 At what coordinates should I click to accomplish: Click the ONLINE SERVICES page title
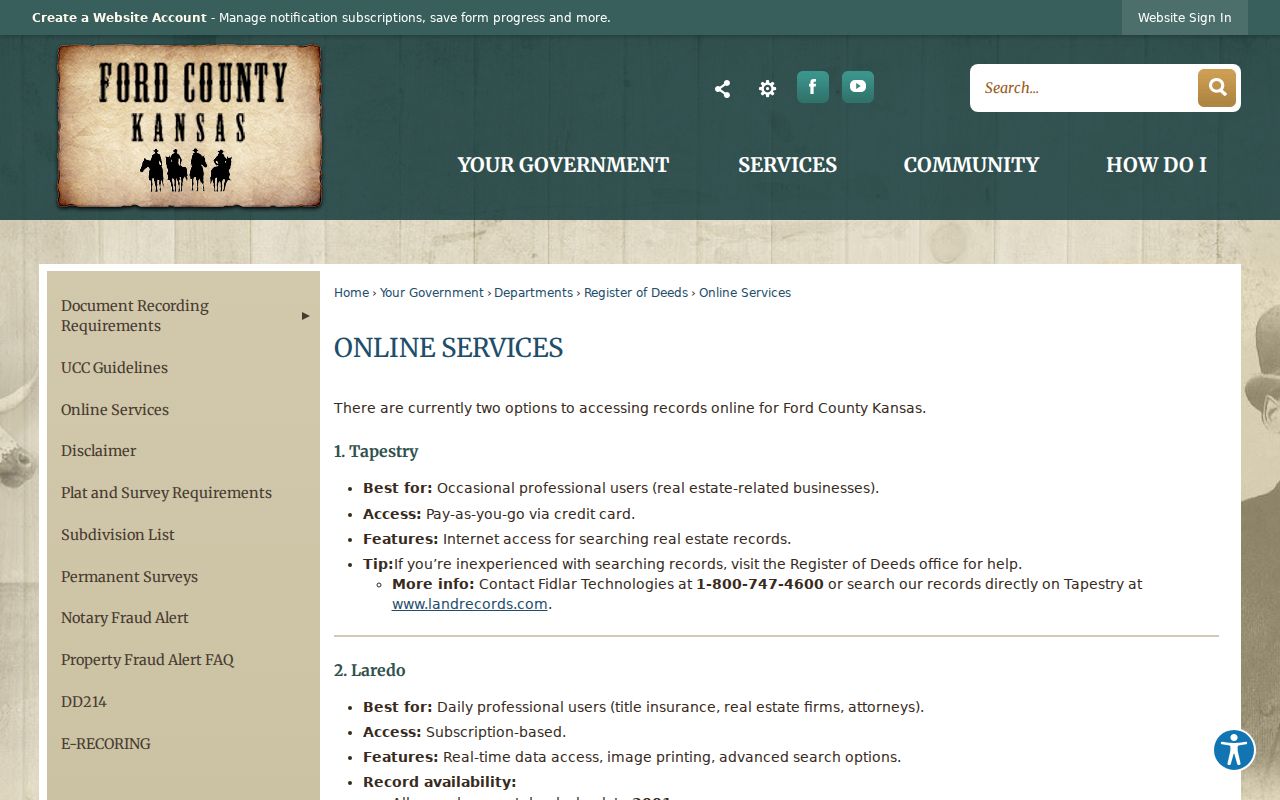point(448,348)
